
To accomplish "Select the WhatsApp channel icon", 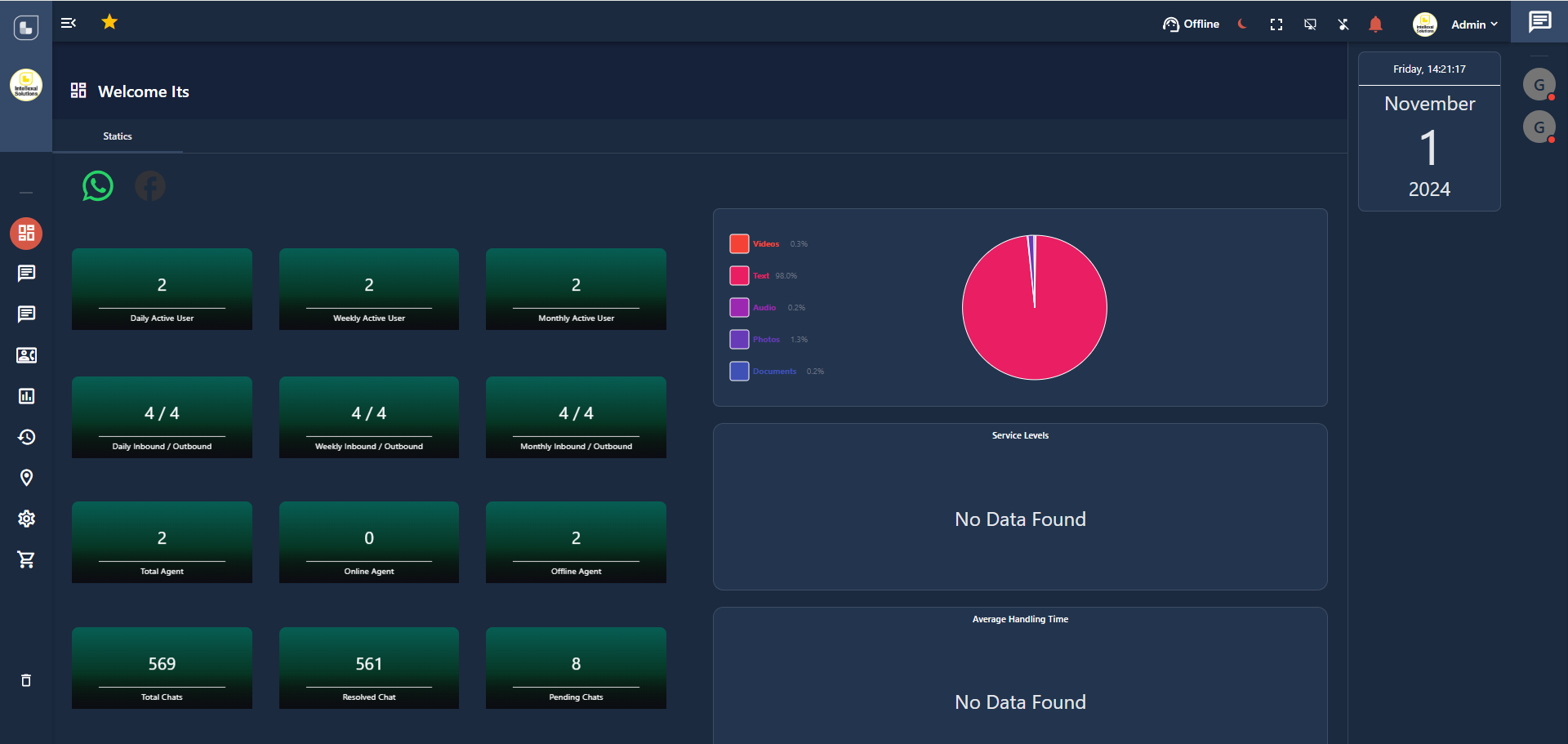I will (98, 186).
